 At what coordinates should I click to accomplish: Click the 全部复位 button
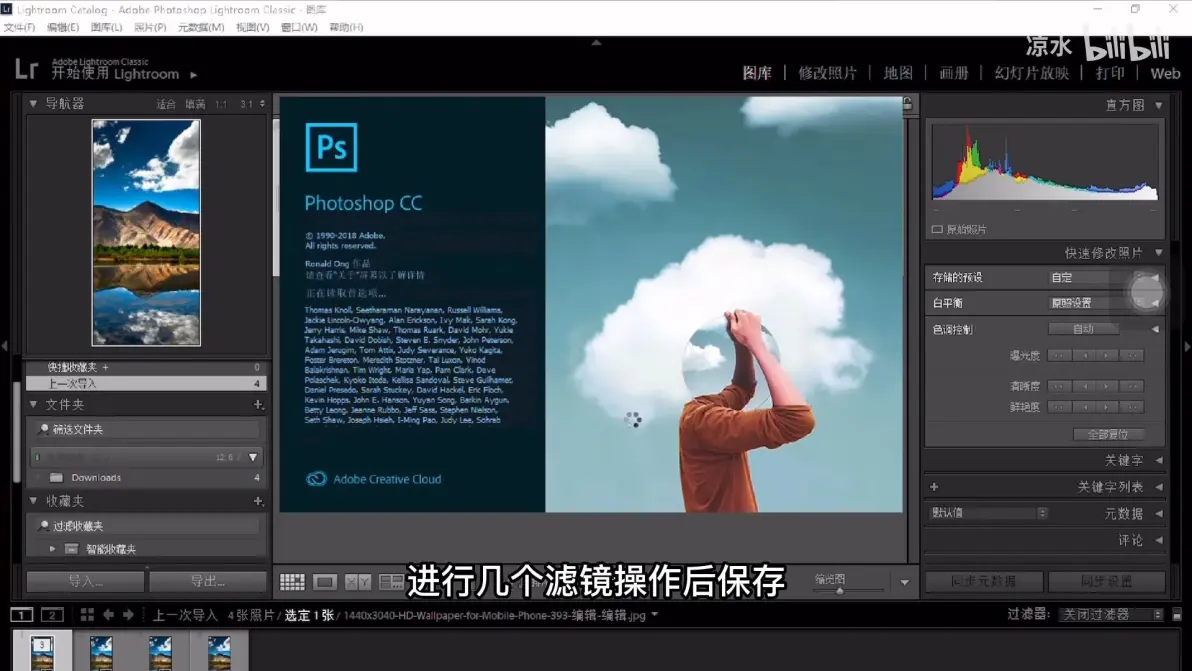pyautogui.click(x=1108, y=435)
